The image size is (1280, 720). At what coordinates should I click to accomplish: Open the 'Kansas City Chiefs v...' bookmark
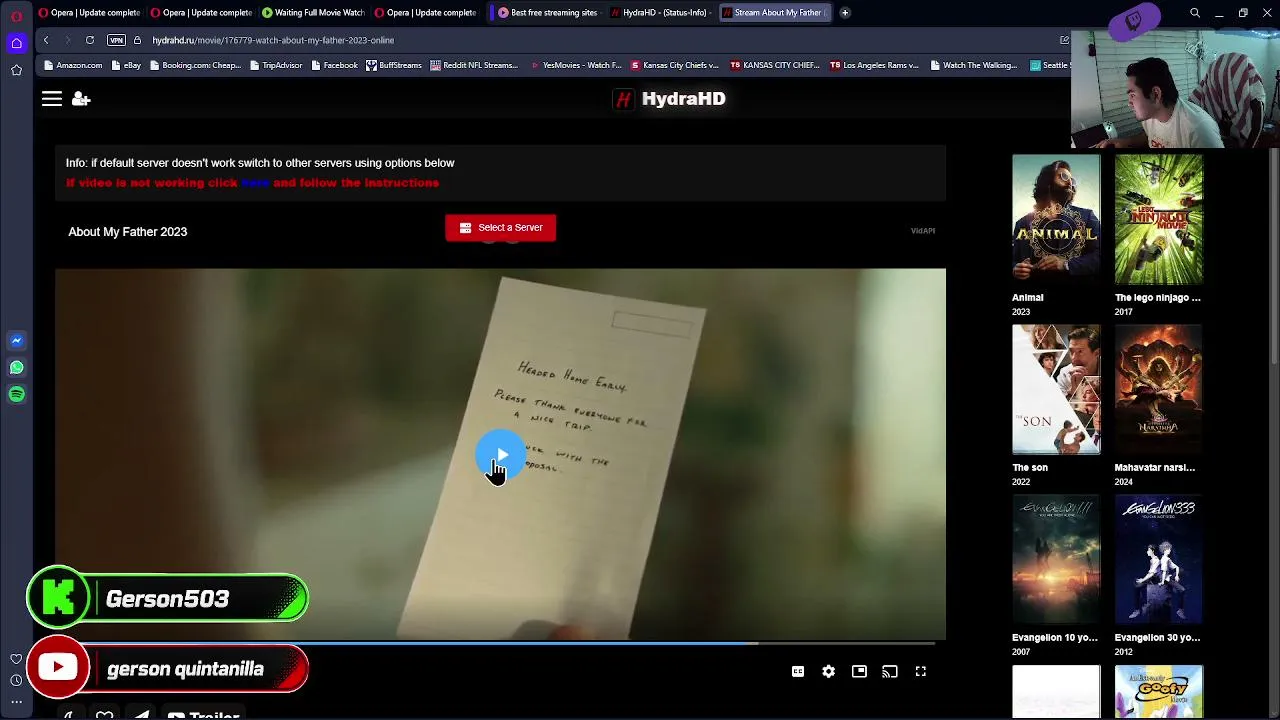click(675, 66)
